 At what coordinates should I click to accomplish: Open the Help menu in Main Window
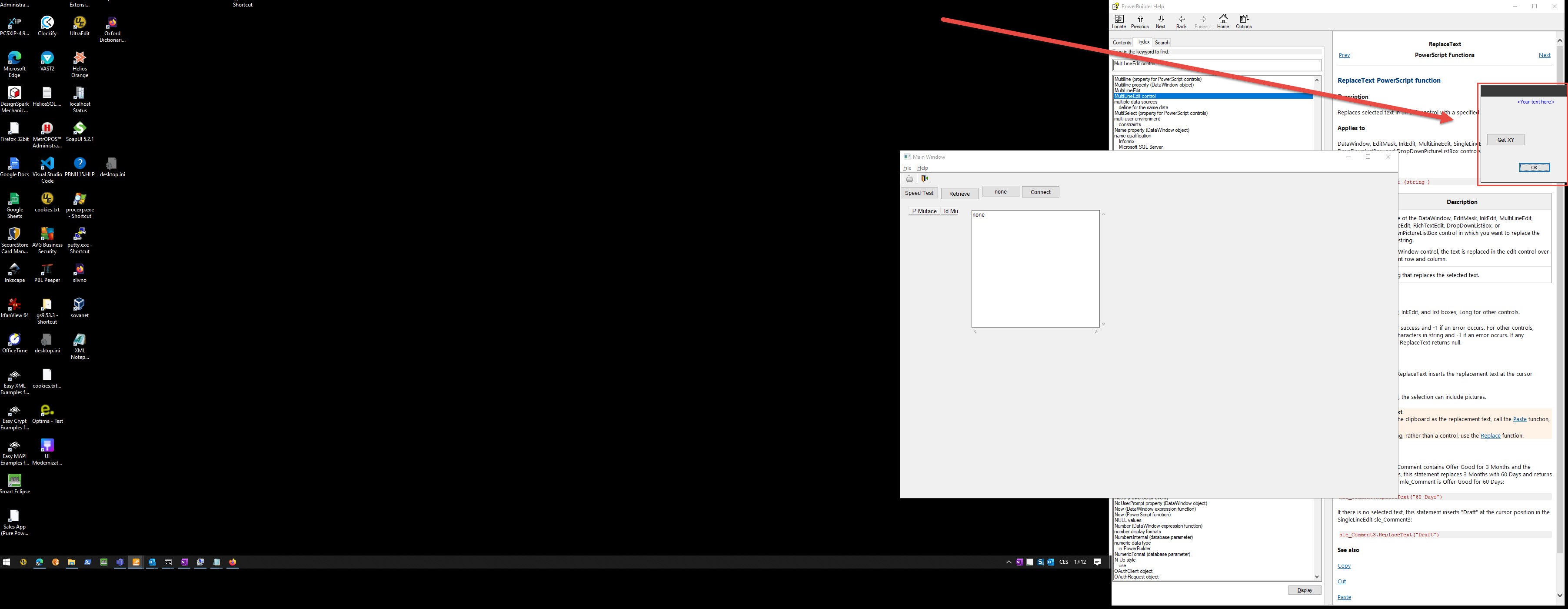[x=922, y=168]
